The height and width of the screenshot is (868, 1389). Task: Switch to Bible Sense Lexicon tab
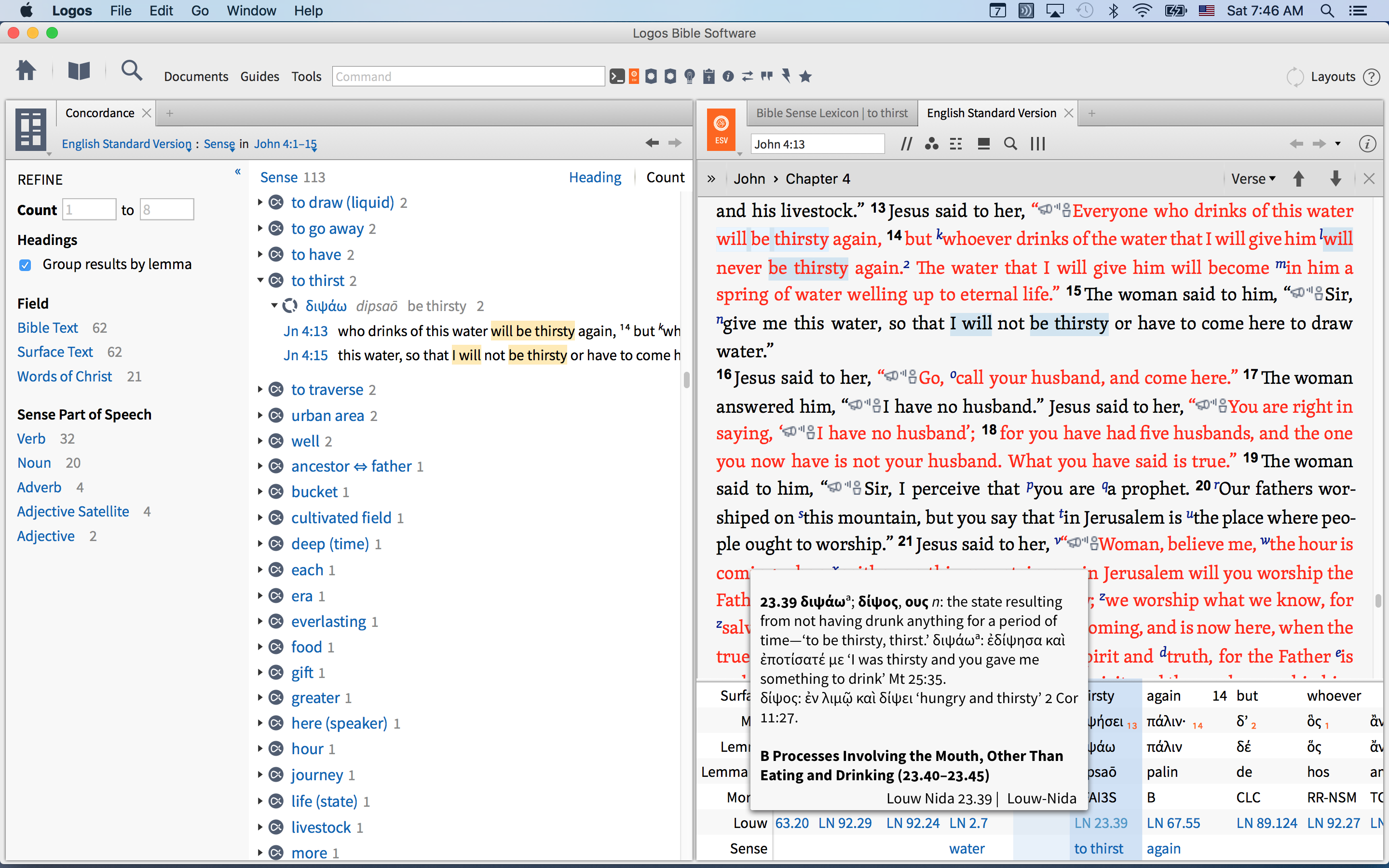click(831, 113)
